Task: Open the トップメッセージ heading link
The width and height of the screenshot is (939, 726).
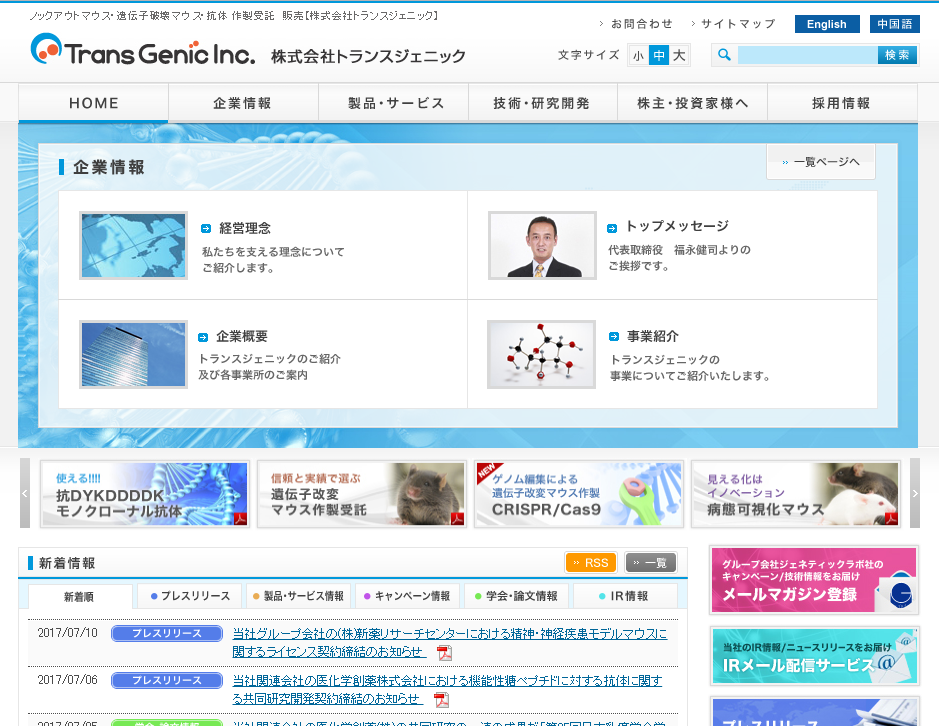Action: point(677,226)
